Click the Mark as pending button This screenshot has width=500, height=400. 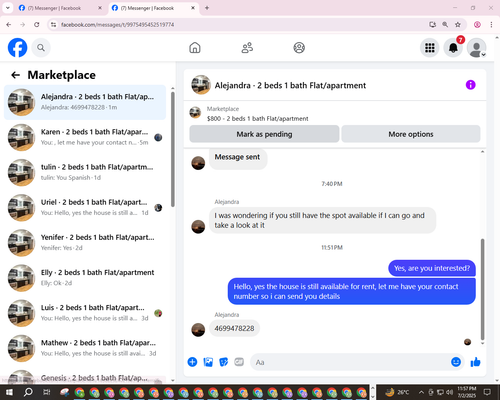264,134
